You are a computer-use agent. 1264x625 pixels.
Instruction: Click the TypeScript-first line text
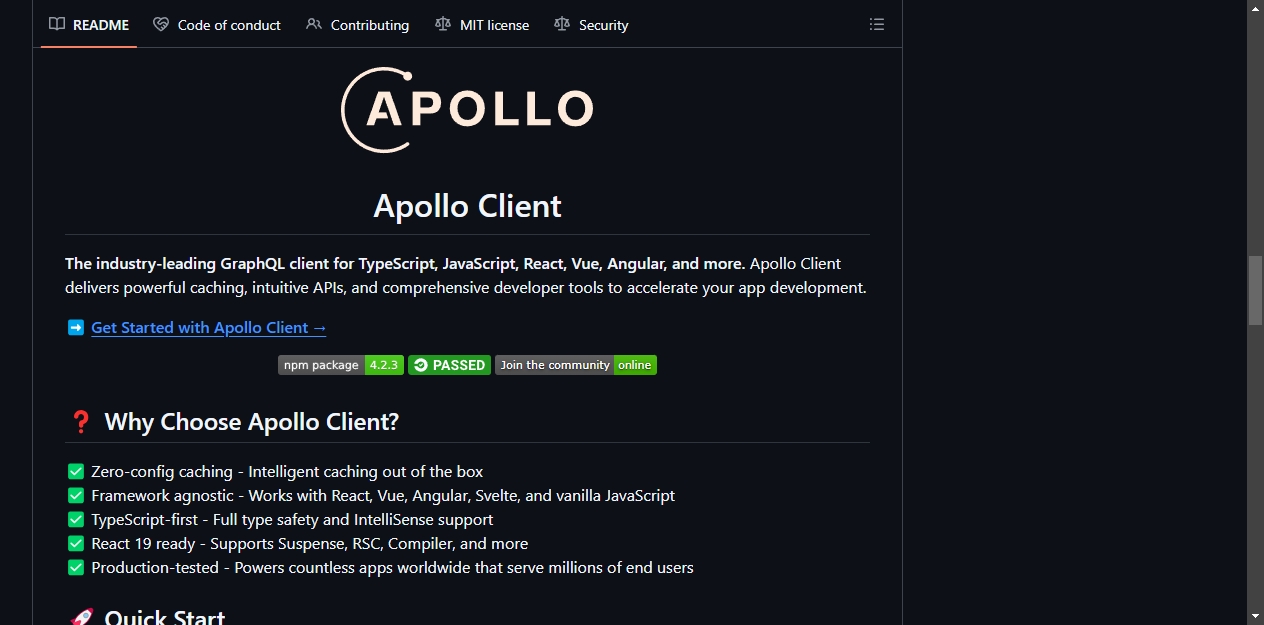(x=292, y=519)
